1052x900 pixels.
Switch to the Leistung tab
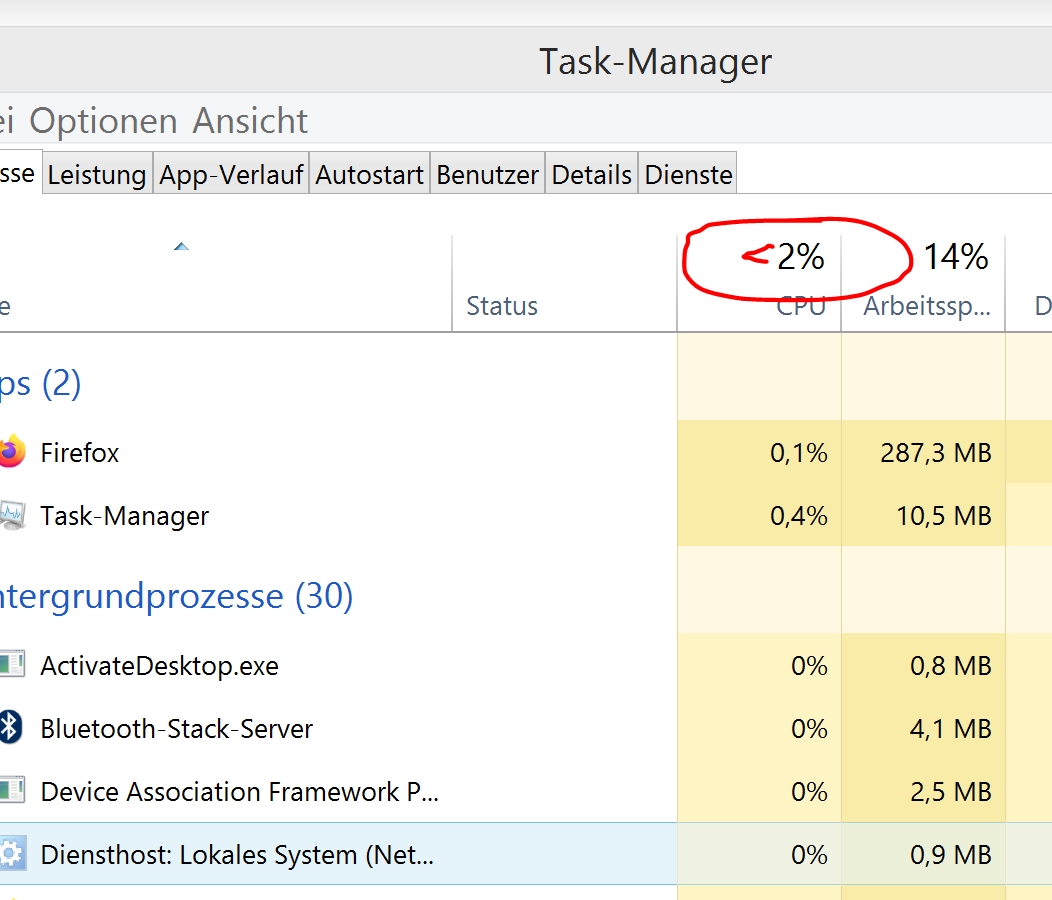(97, 175)
